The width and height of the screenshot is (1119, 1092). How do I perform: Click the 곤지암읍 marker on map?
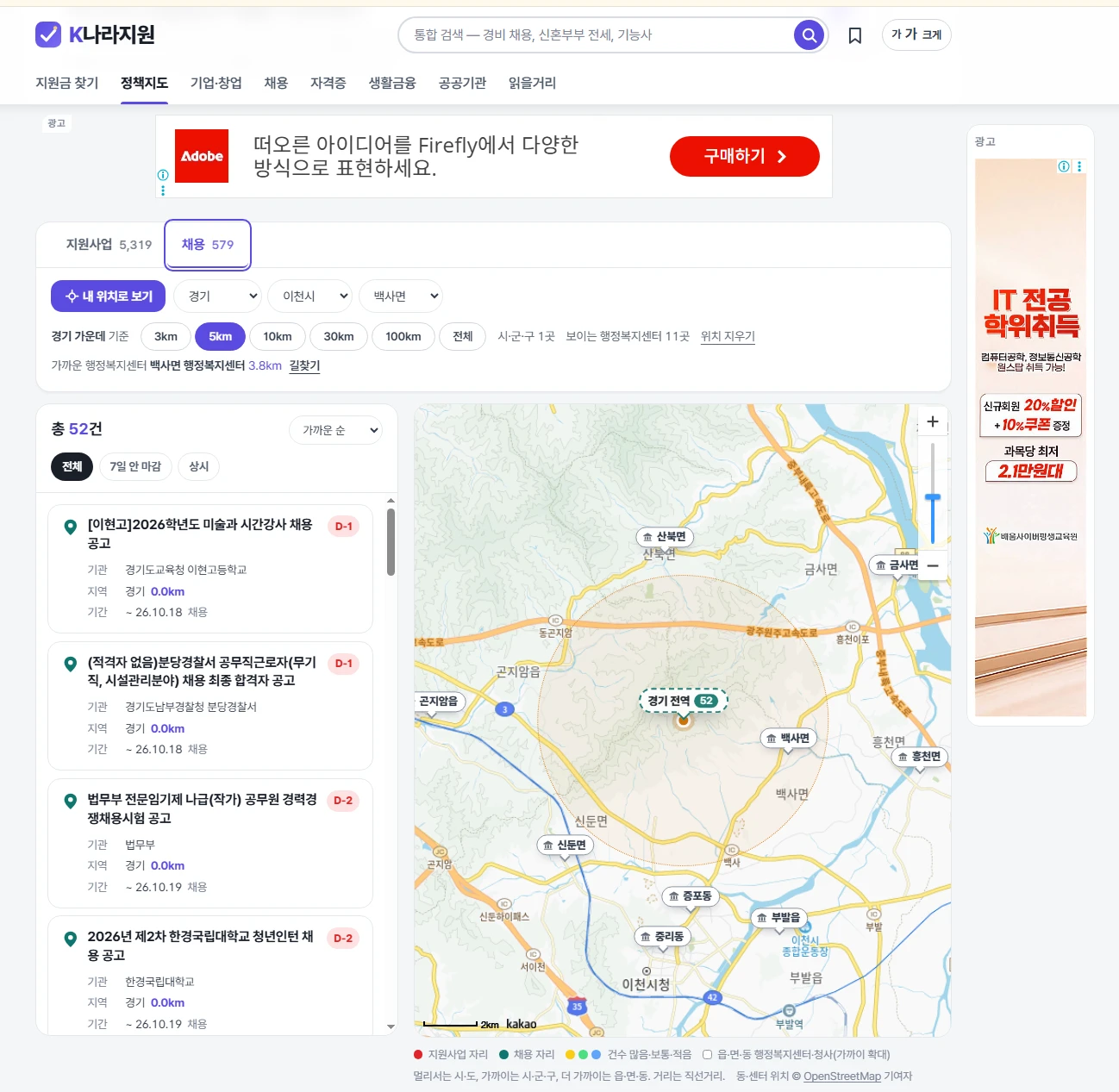tap(439, 702)
